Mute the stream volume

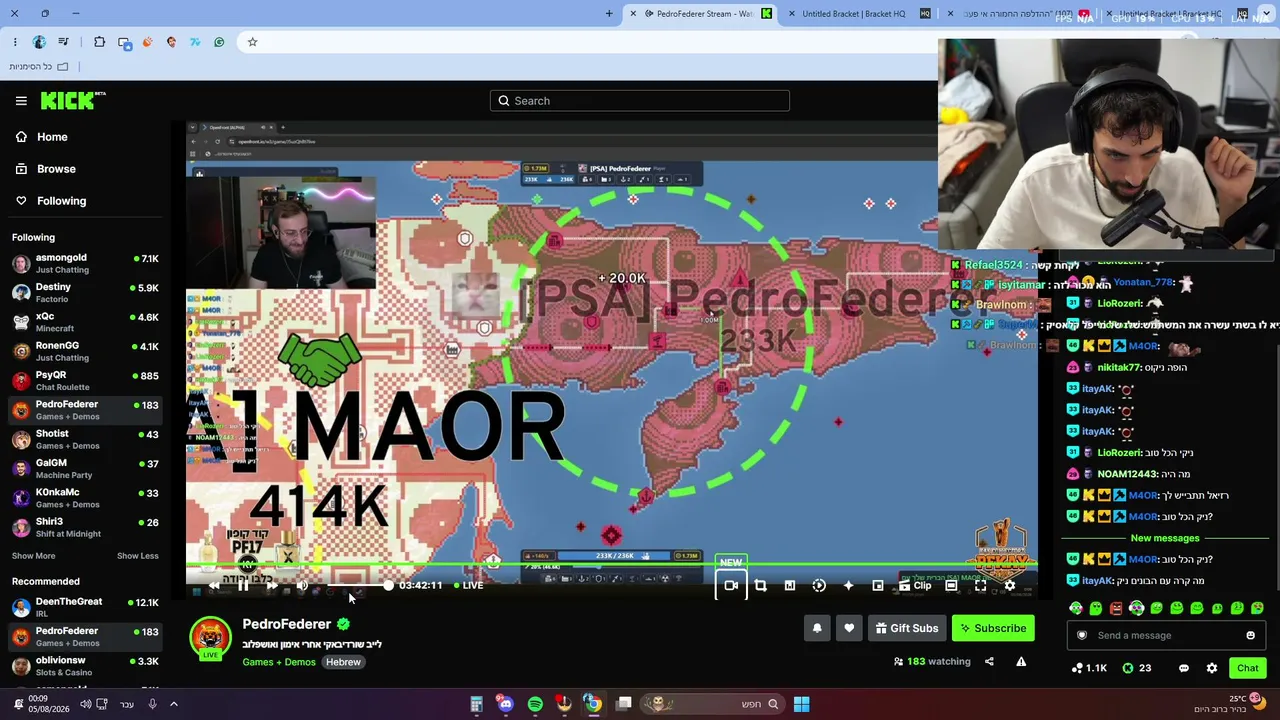[302, 586]
